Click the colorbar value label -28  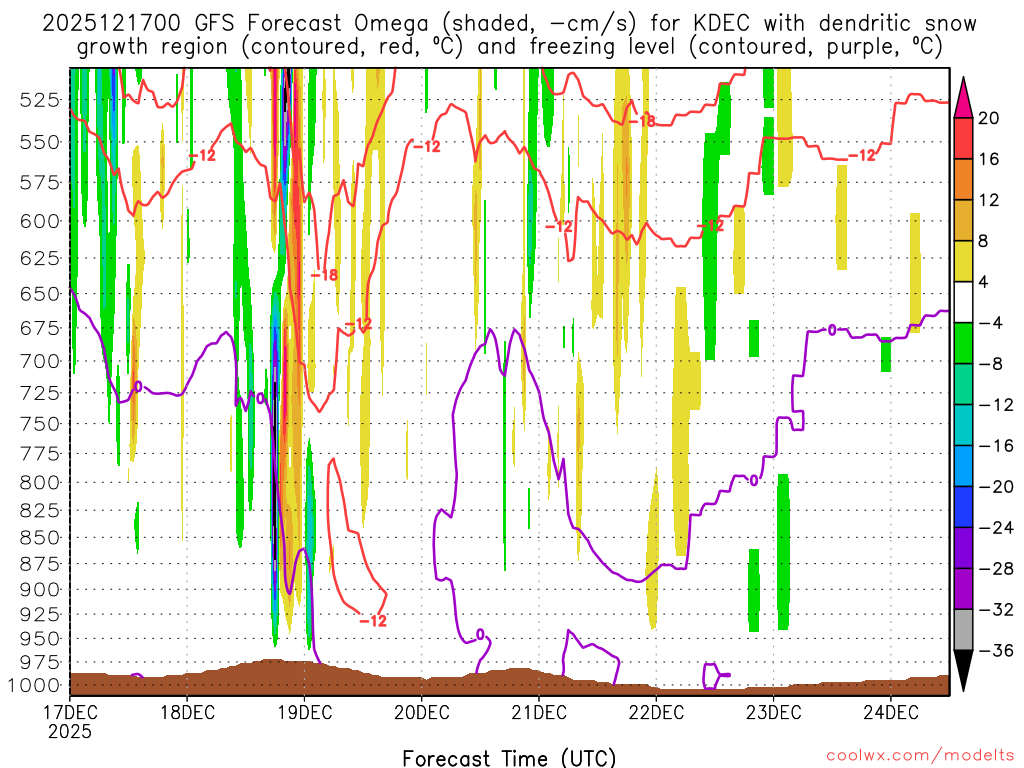coord(996,568)
